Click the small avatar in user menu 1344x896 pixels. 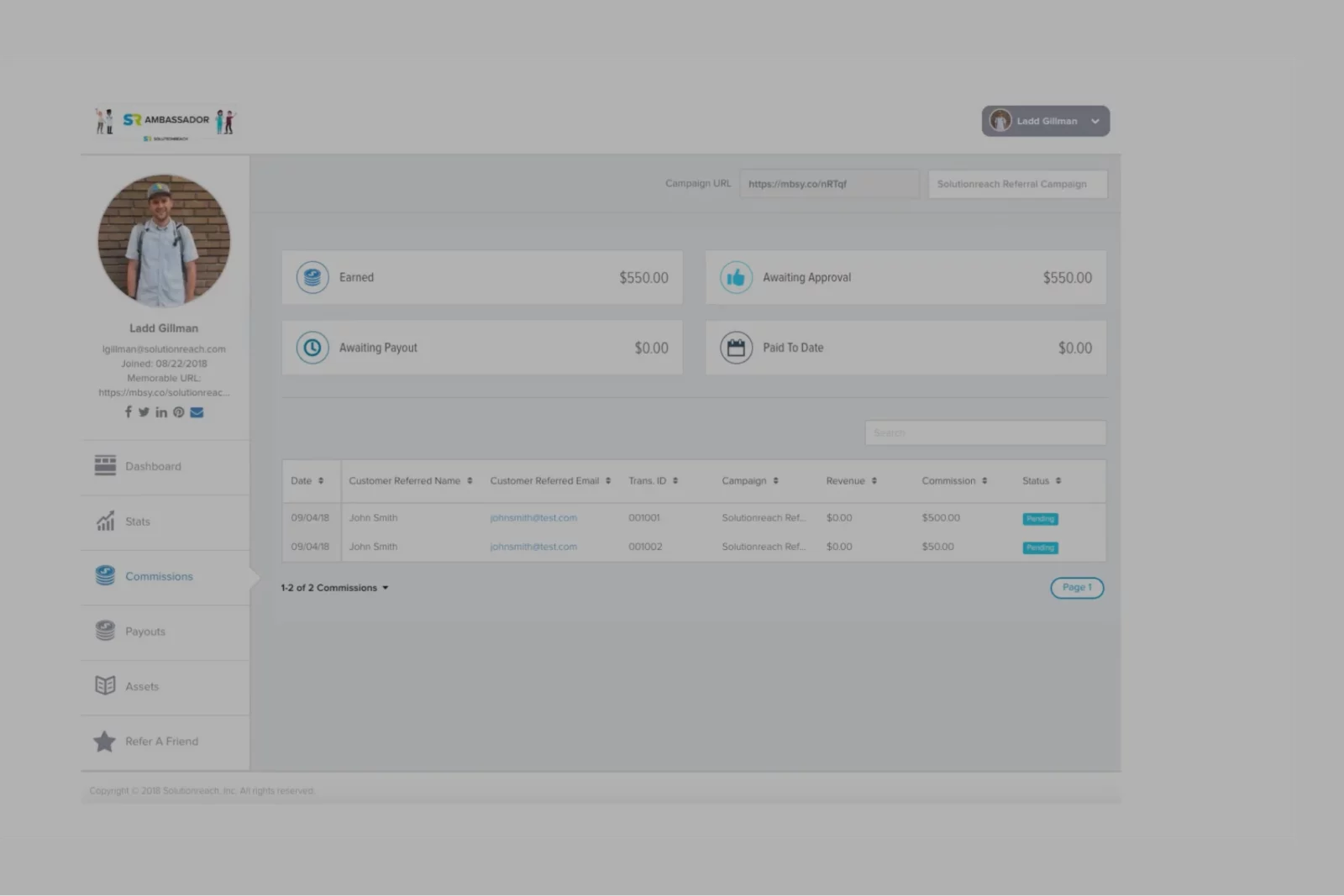1000,121
